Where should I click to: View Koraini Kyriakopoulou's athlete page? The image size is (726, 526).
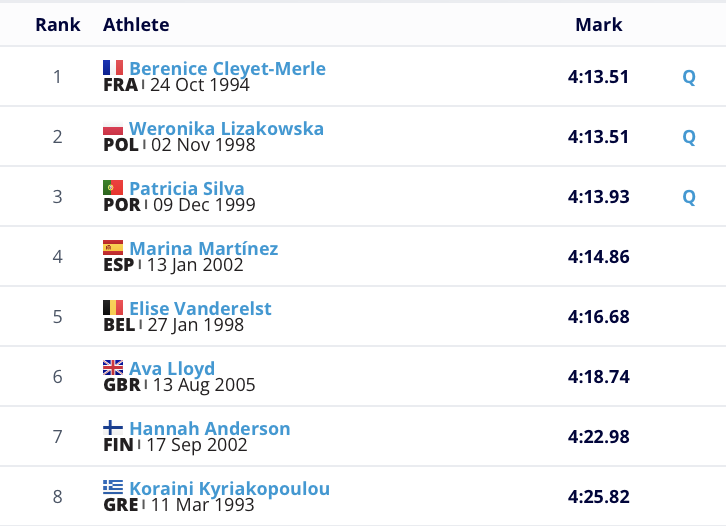(229, 489)
